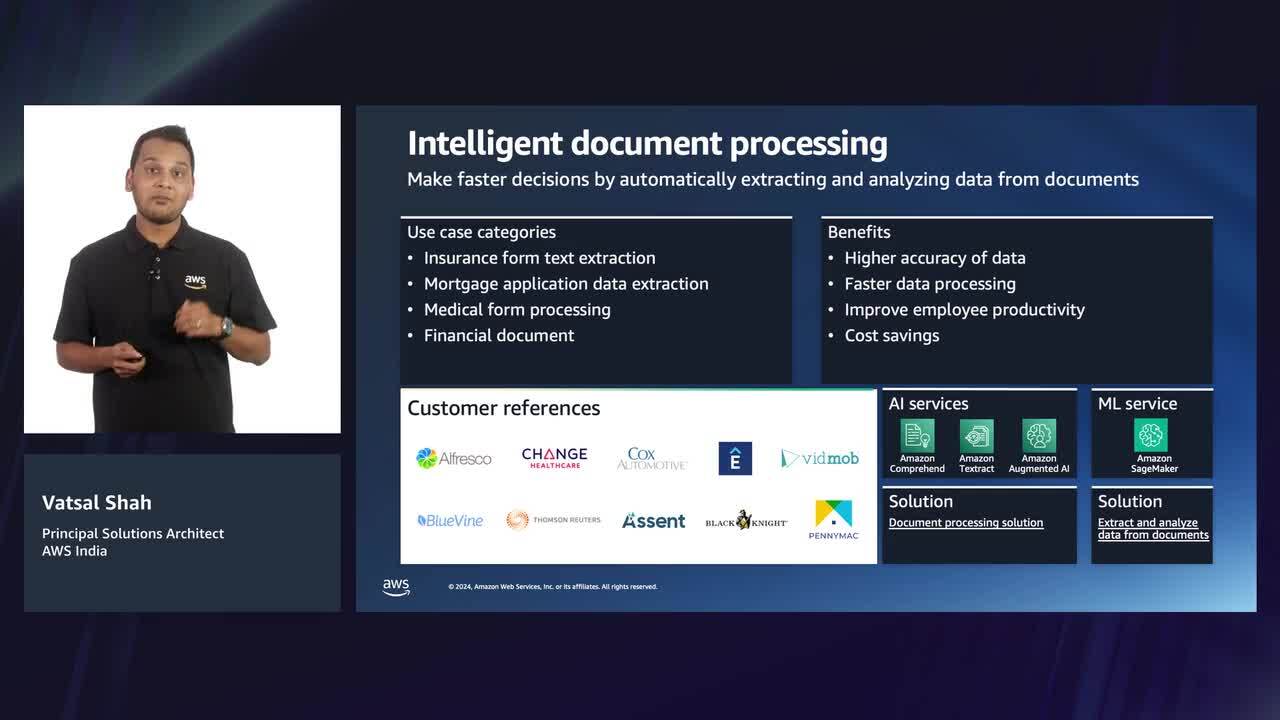1280x720 pixels.
Task: Click the Benefits heading
Action: [x=859, y=232]
